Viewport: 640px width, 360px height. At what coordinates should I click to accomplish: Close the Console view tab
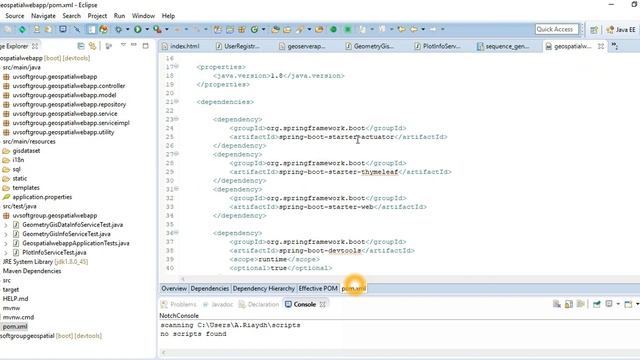322,304
